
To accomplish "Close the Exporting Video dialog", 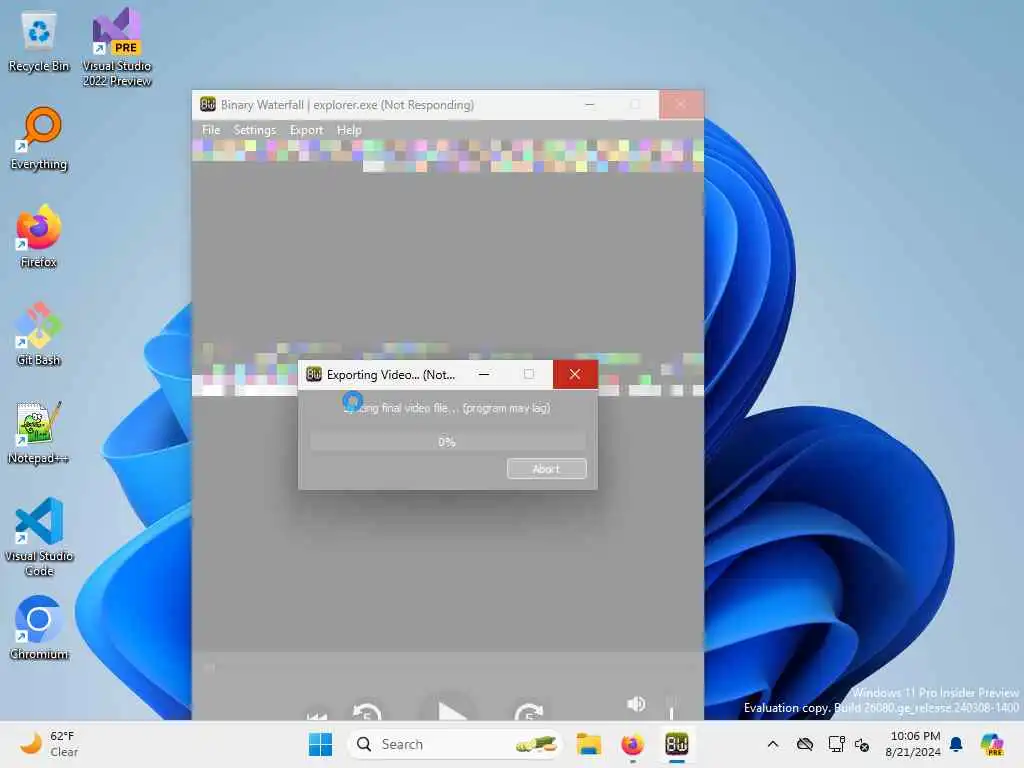I will pyautogui.click(x=575, y=374).
